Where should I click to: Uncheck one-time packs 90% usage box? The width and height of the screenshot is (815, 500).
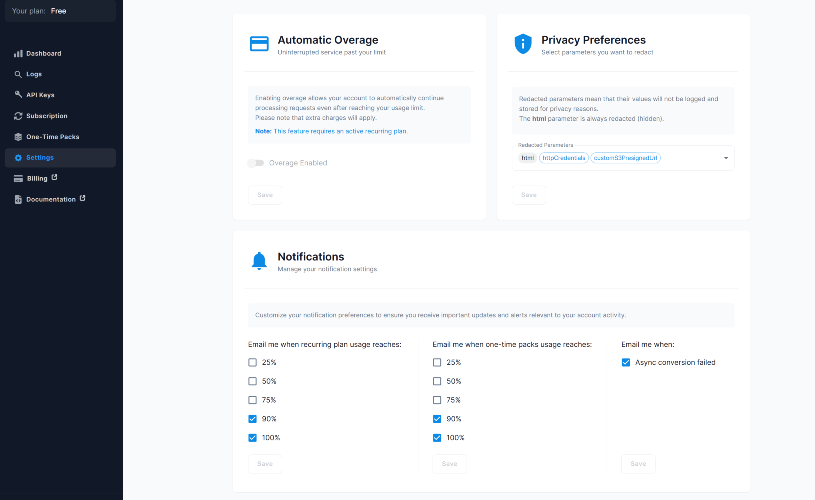pyautogui.click(x=437, y=419)
